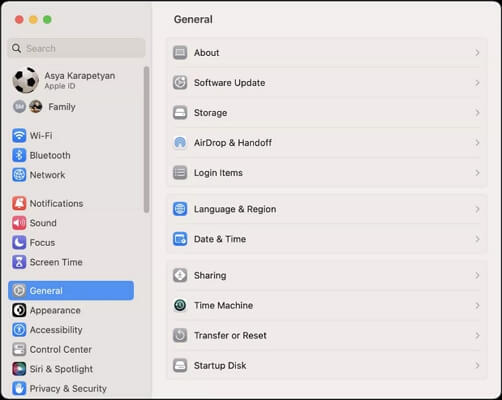The width and height of the screenshot is (502, 400).
Task: Click the chevron on Transfer or Reset row
Action: point(477,335)
